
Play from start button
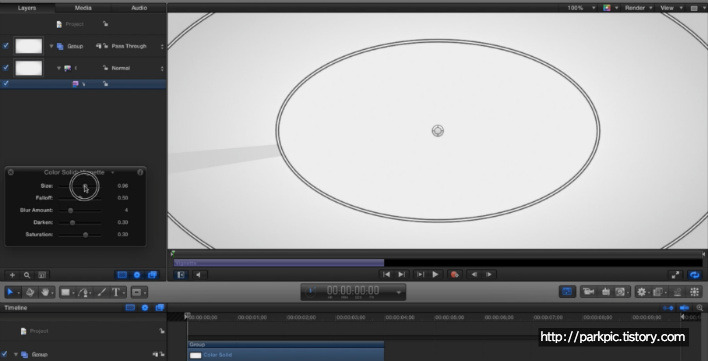420,274
